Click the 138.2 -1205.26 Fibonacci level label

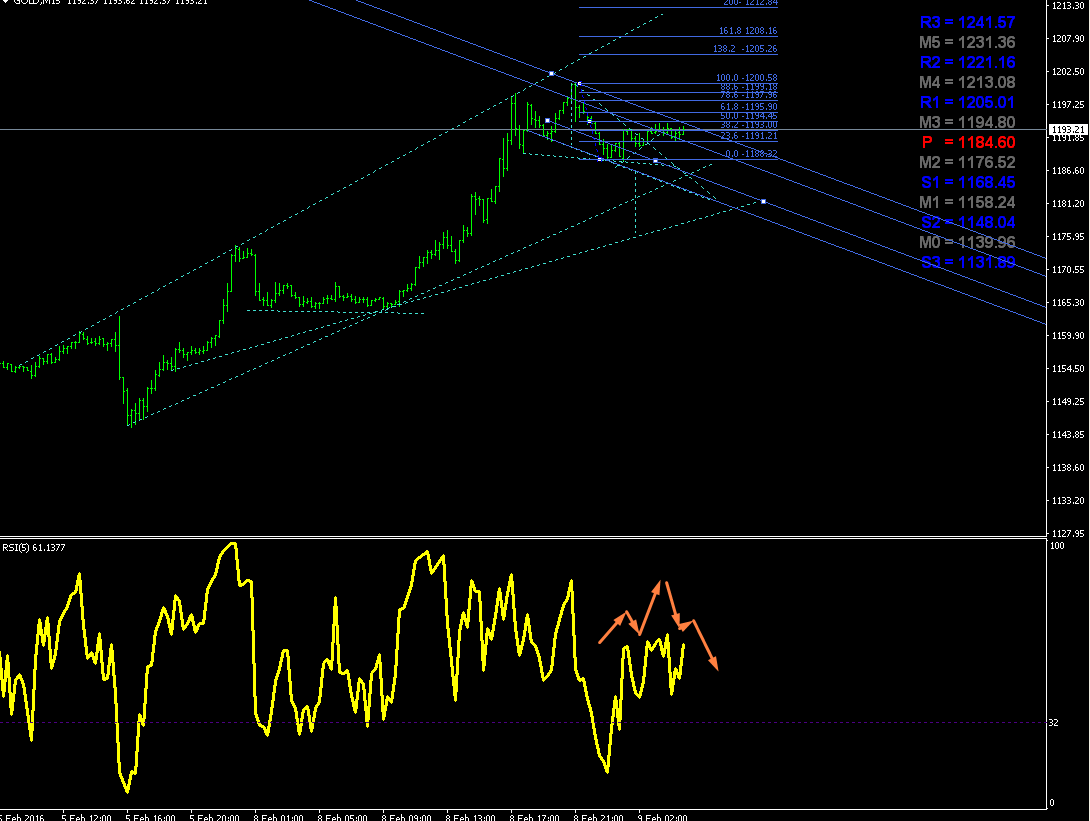[x=745, y=49]
